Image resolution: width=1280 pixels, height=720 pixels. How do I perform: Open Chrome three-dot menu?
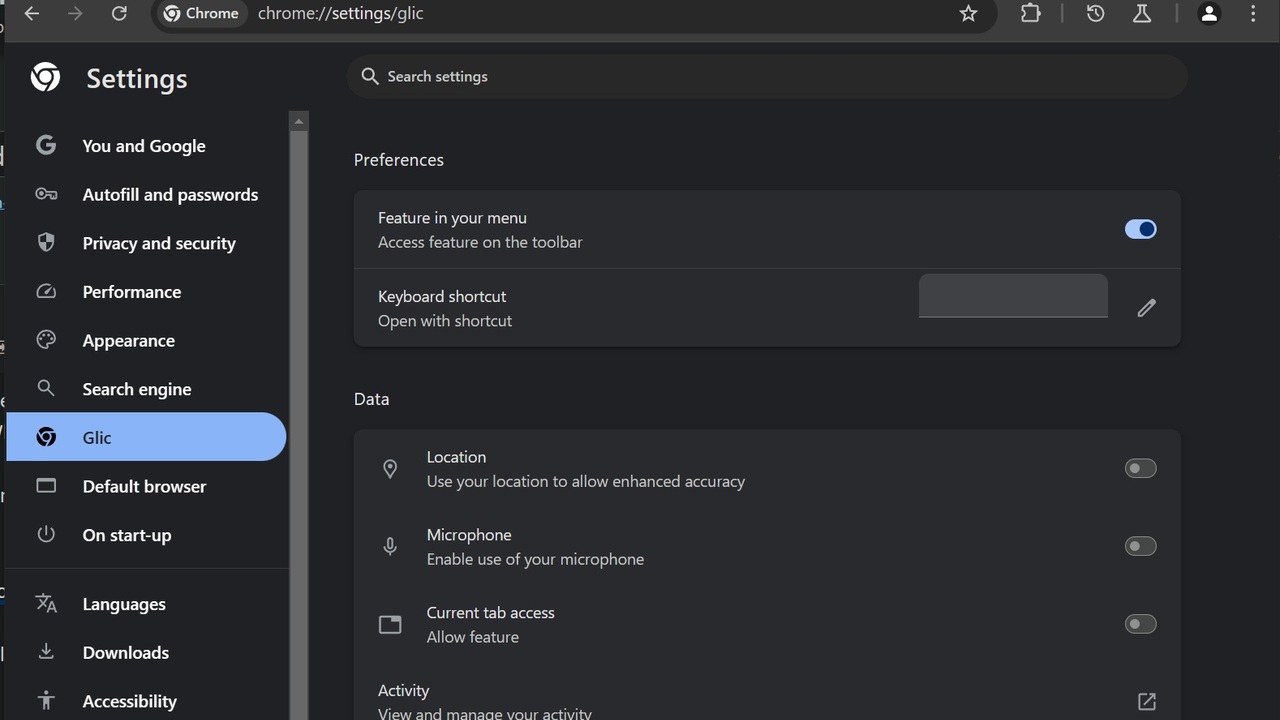(x=1253, y=14)
